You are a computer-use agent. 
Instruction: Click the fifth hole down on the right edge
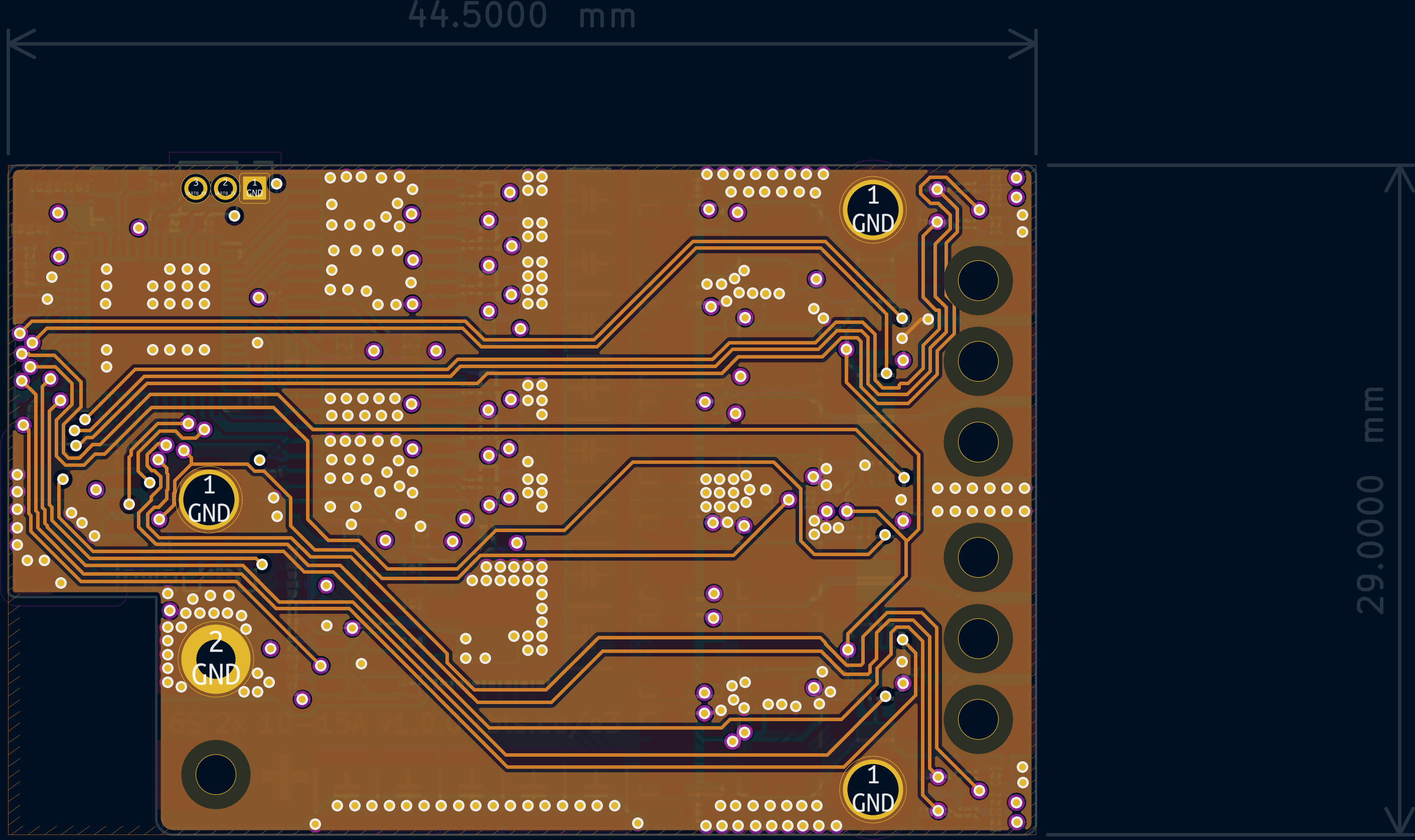coord(978,638)
